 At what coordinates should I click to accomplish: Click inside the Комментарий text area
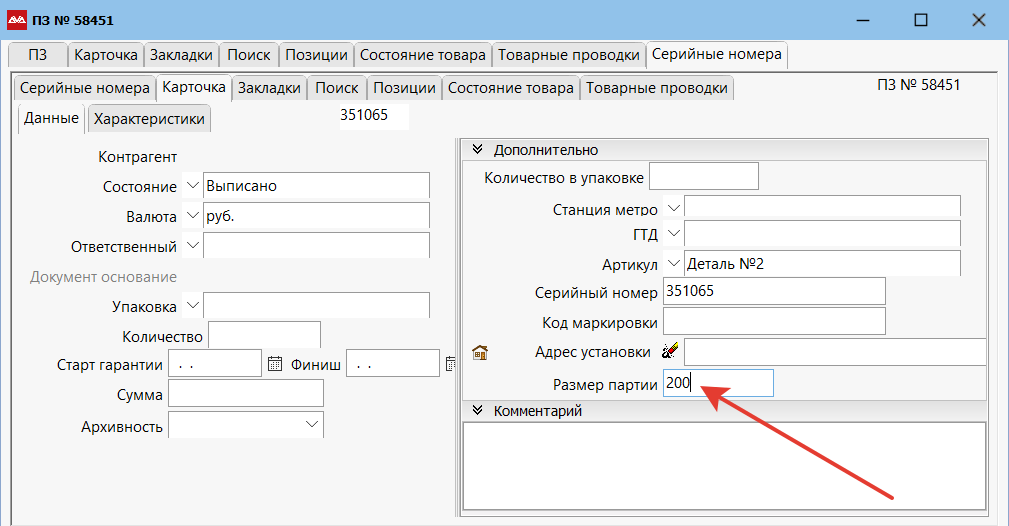pyautogui.click(x=723, y=467)
